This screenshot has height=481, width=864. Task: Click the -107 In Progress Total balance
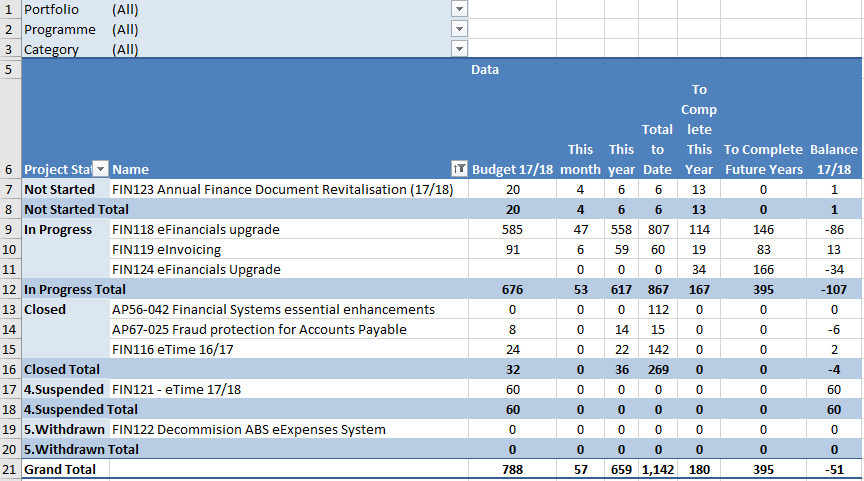(834, 289)
